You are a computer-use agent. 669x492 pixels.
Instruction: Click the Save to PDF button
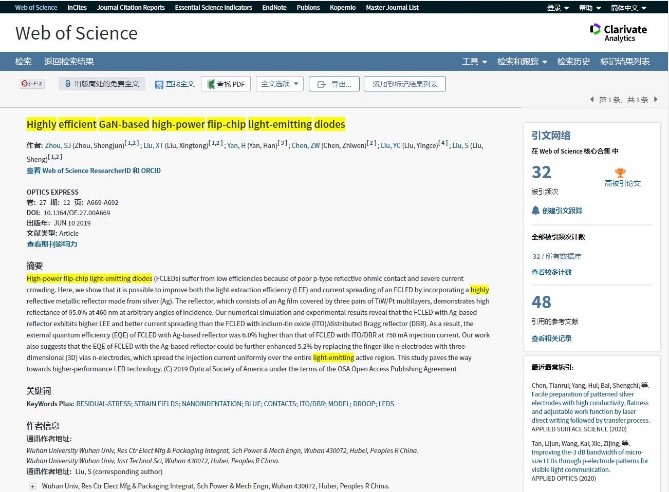pyautogui.click(x=226, y=84)
